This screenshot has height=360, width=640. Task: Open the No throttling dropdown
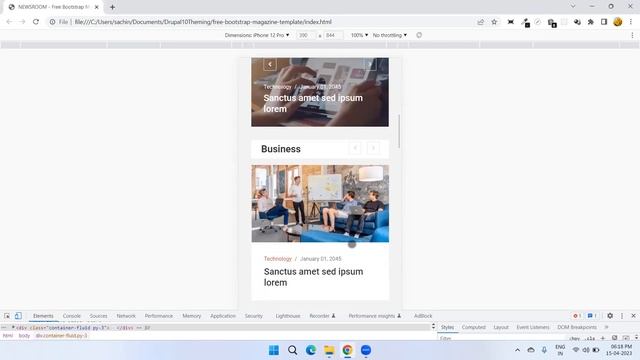(389, 35)
